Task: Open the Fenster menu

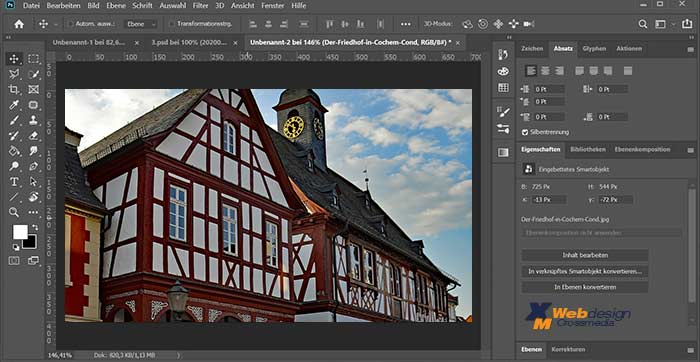Action: tap(273, 6)
